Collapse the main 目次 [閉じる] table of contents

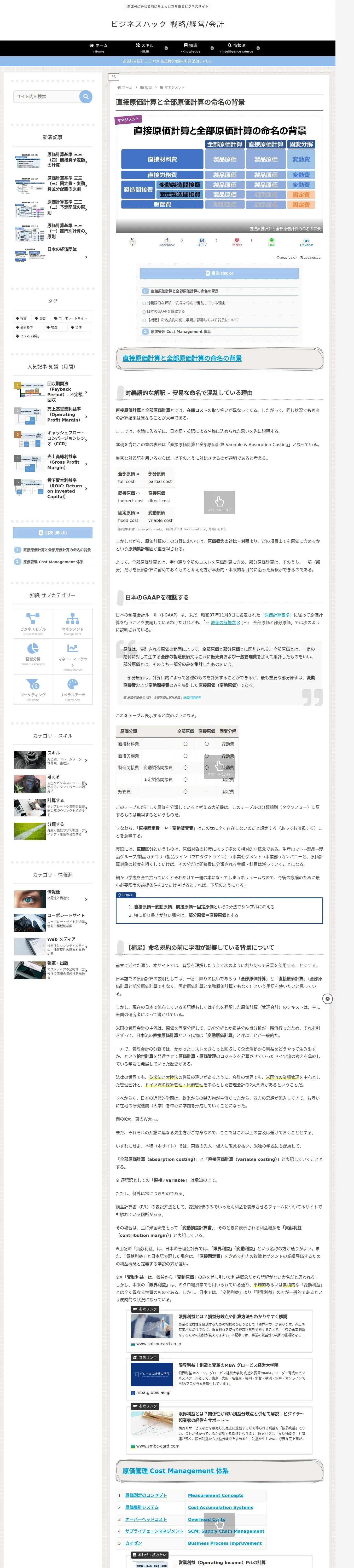tap(219, 273)
